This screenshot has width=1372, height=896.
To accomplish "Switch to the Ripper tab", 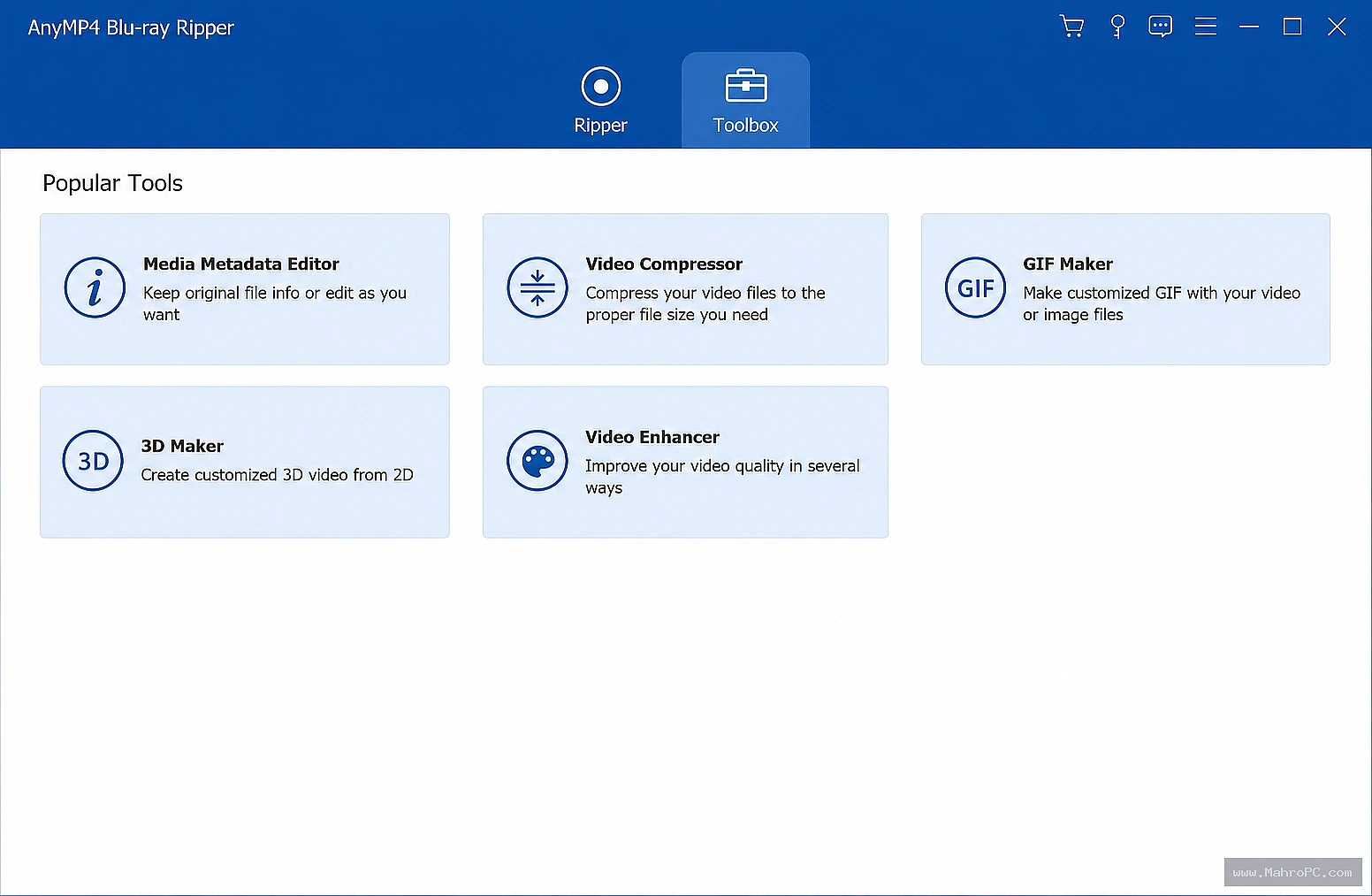I will (600, 101).
